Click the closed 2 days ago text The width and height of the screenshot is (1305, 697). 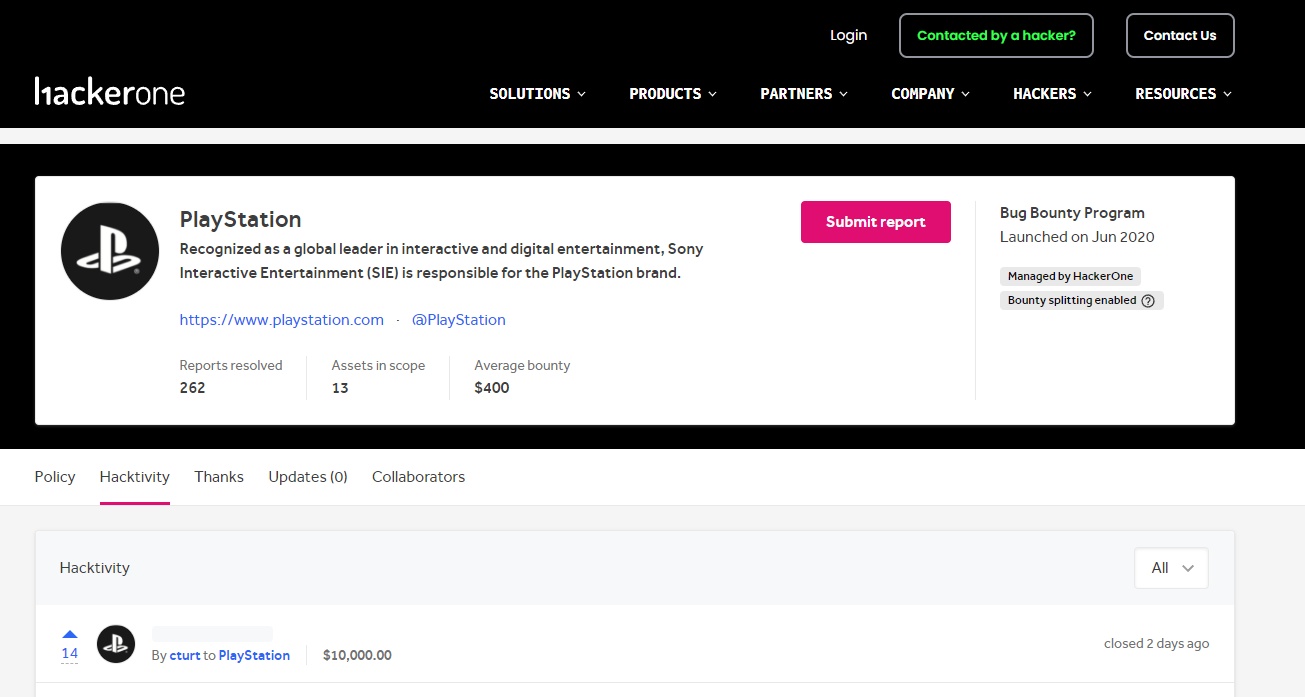pyautogui.click(x=1156, y=644)
